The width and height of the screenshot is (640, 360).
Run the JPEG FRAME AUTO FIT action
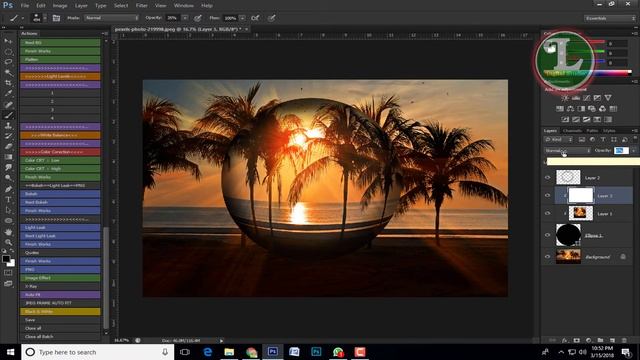60,303
